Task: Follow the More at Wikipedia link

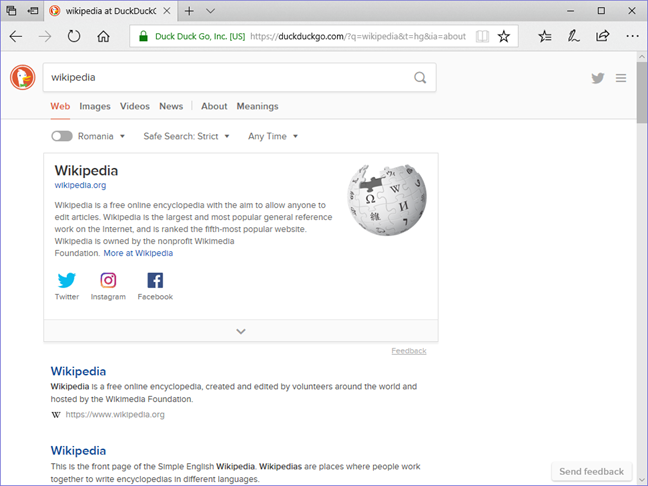Action: click(x=138, y=253)
